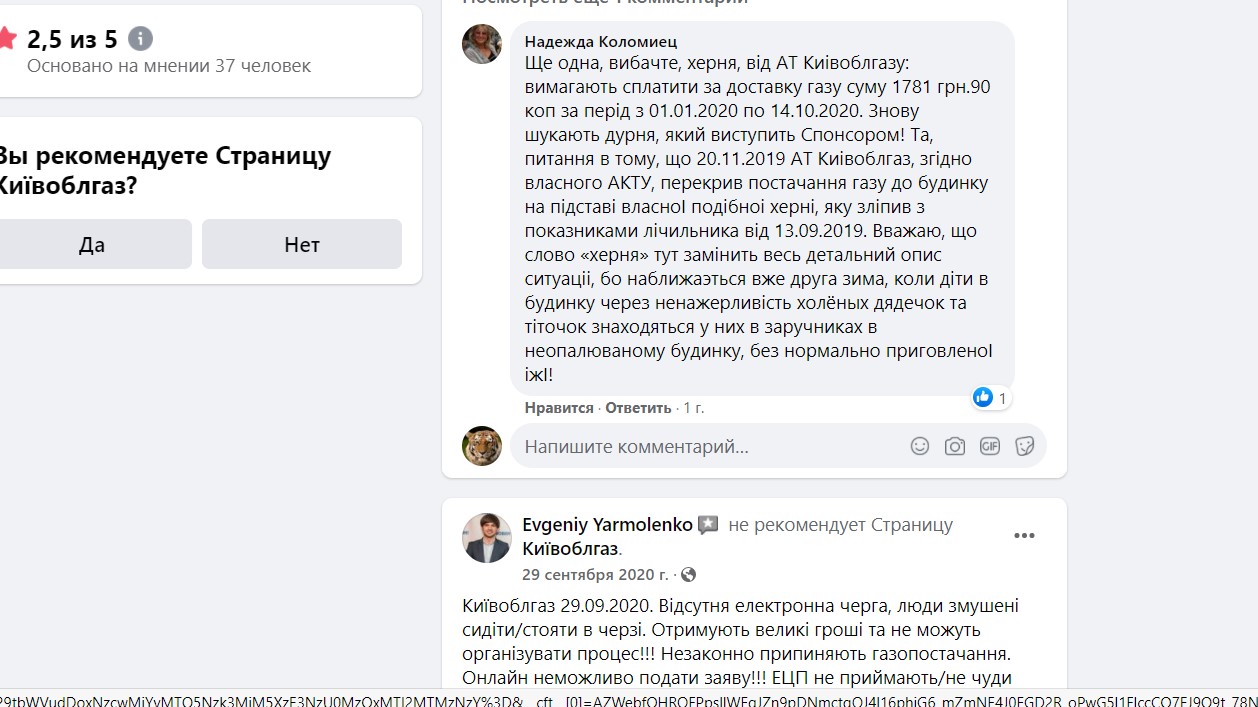This screenshot has height=707, width=1258.
Task: Click the blue like reaction icon
Action: (983, 397)
